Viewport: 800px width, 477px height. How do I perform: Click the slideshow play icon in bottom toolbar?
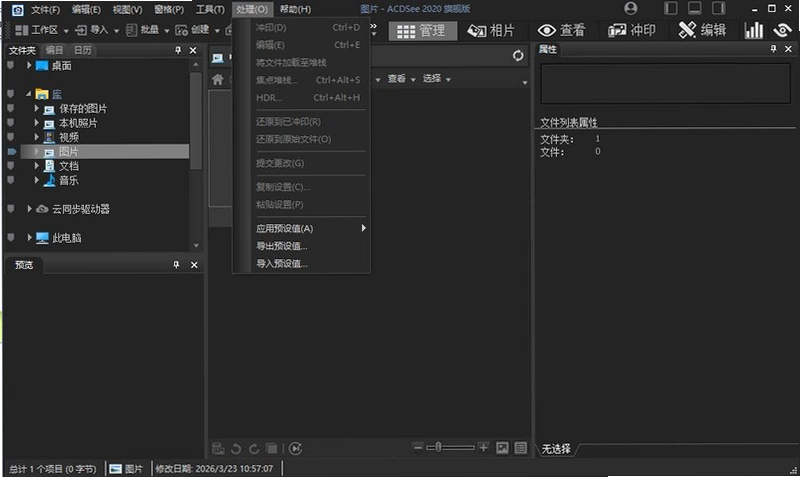point(295,448)
